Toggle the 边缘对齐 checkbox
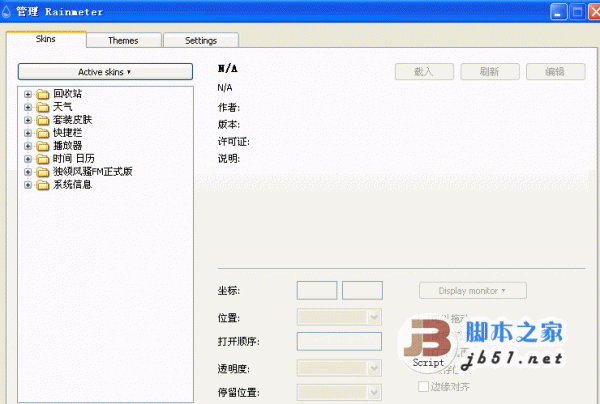Viewport: 600px width, 404px height. point(423,386)
